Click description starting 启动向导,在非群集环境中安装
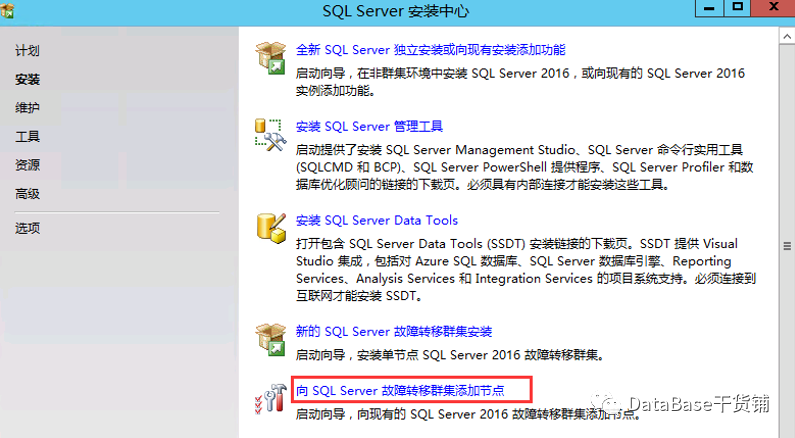795x438 pixels. (520, 82)
